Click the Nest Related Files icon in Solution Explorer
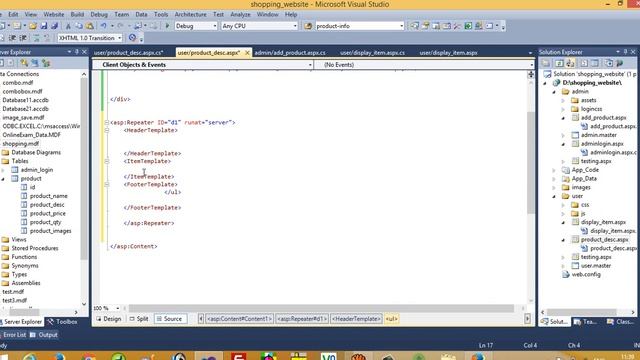 point(570,63)
